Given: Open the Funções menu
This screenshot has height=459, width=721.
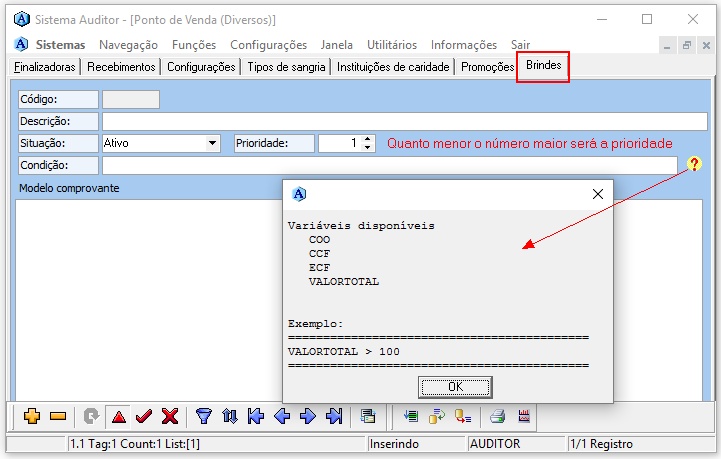Looking at the screenshot, I should click(x=194, y=45).
